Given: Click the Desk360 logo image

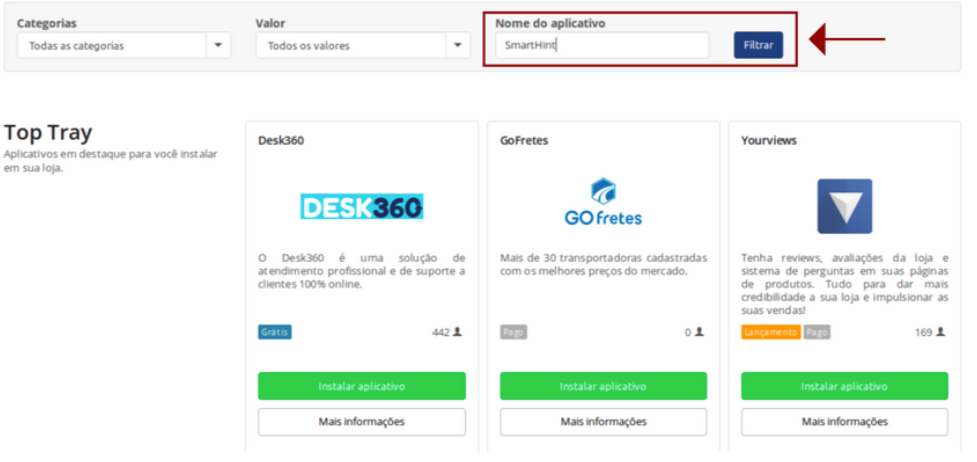Looking at the screenshot, I should pos(361,206).
